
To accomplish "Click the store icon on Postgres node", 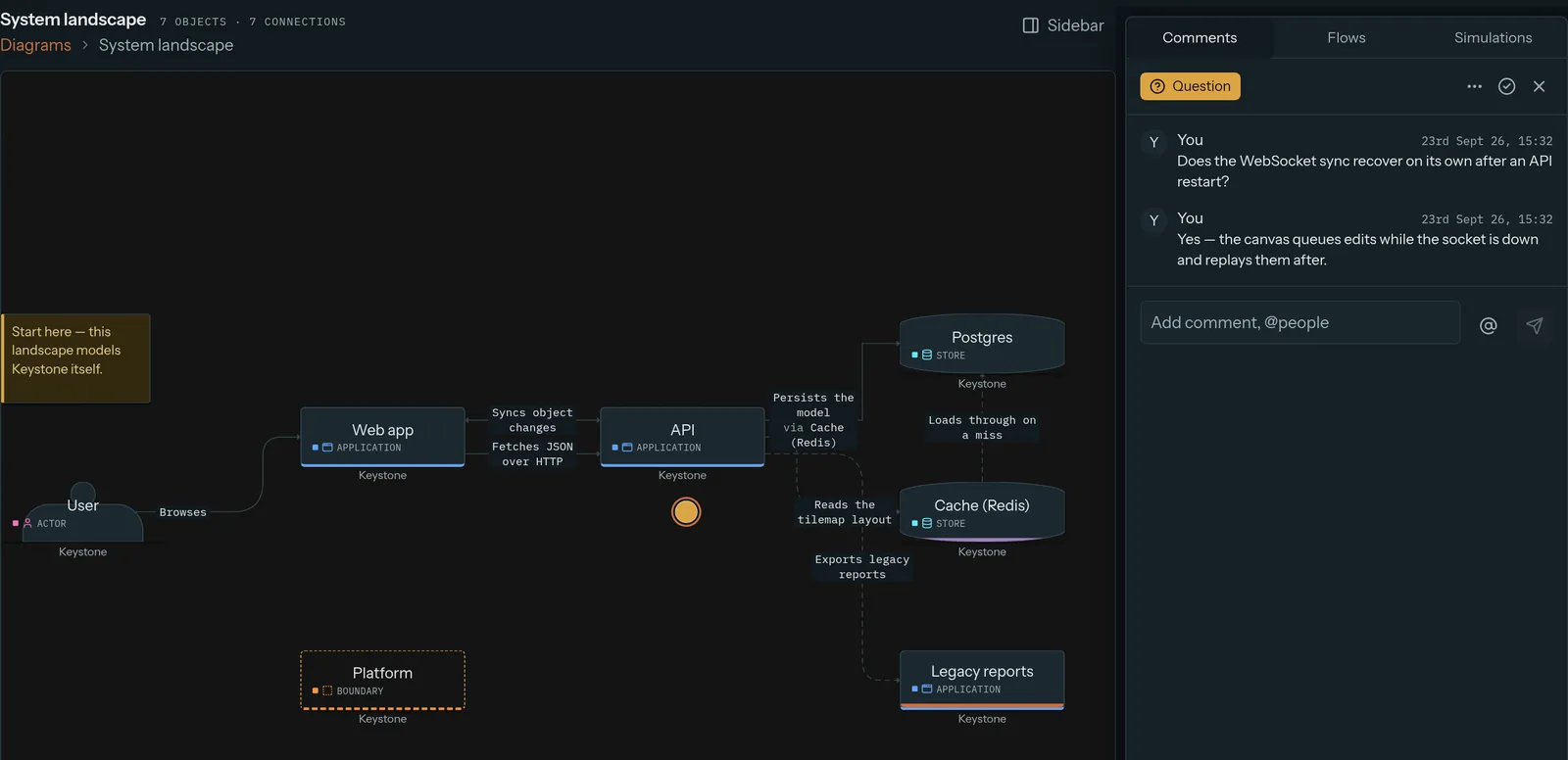I will (x=927, y=356).
